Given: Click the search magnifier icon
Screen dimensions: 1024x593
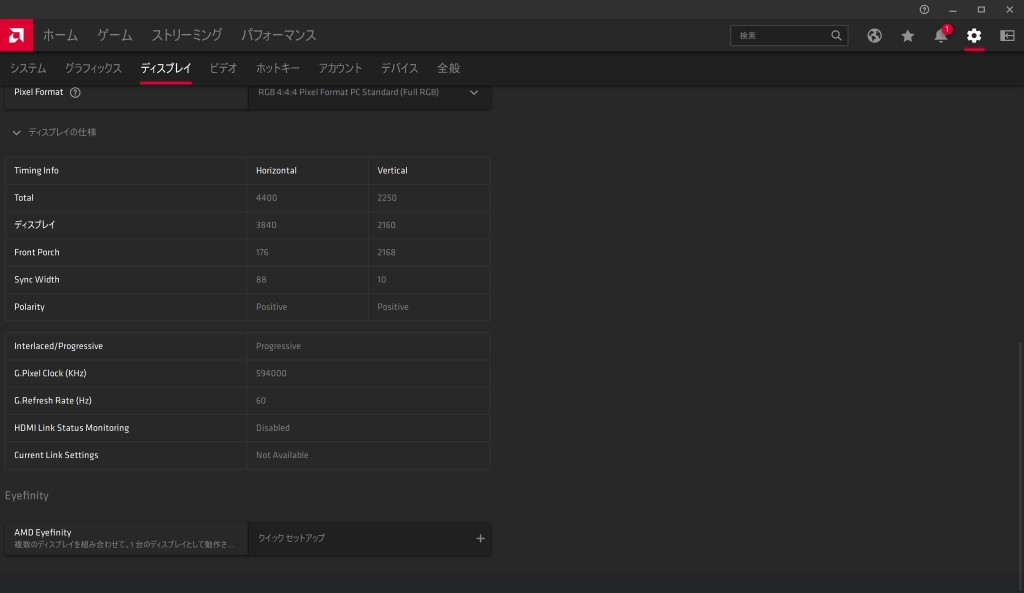Looking at the screenshot, I should 836,35.
